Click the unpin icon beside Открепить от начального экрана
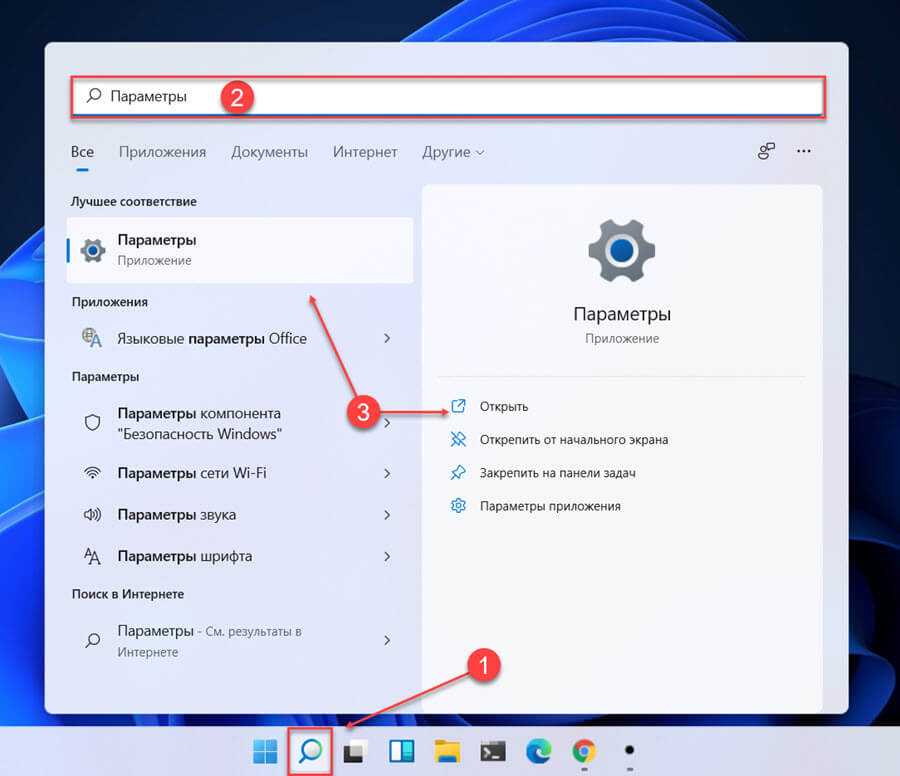 (458, 439)
